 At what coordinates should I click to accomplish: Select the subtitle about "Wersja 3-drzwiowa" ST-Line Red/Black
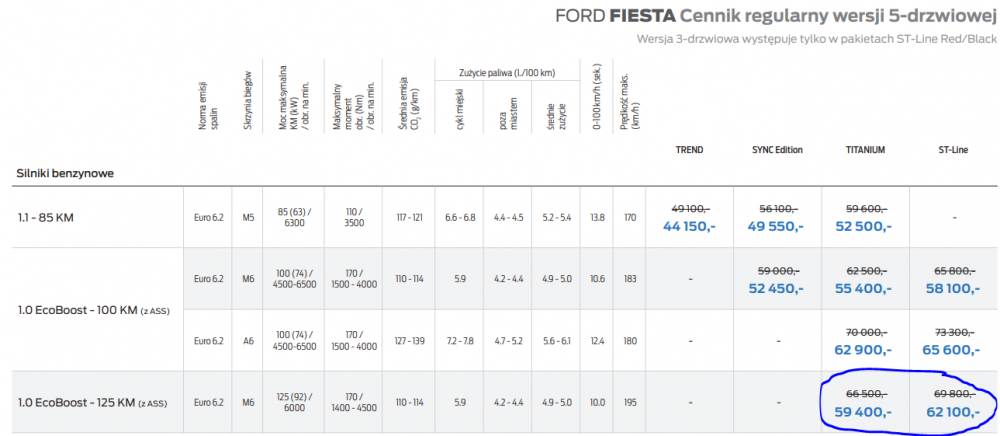(816, 39)
